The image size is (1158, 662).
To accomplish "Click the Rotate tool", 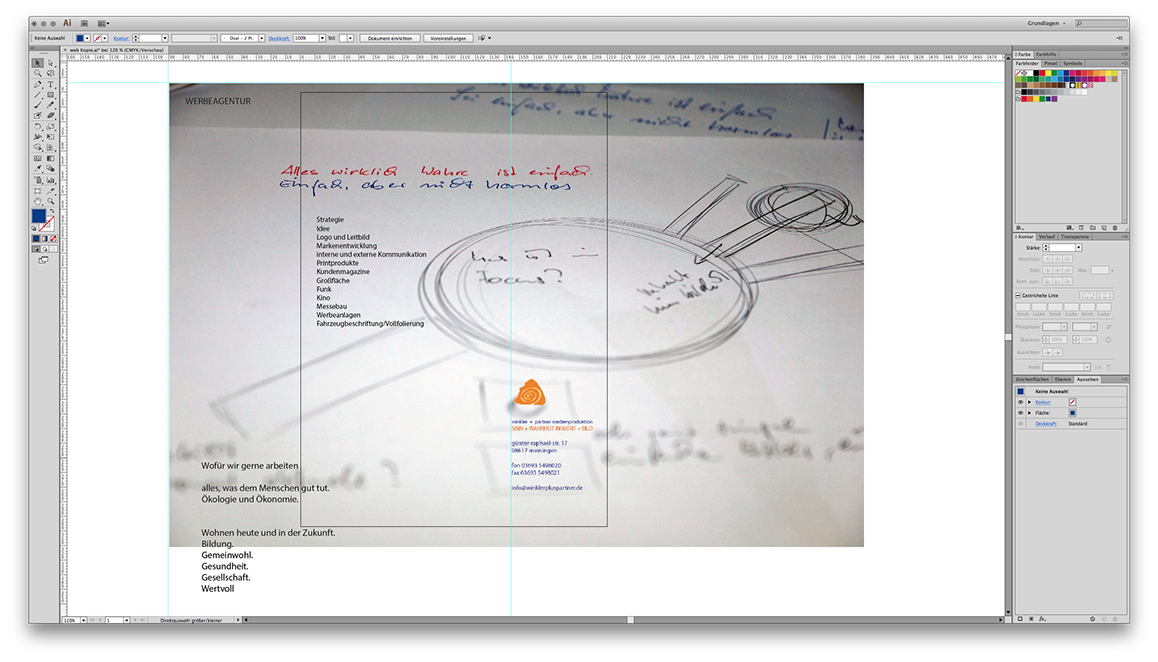I will click(x=38, y=127).
